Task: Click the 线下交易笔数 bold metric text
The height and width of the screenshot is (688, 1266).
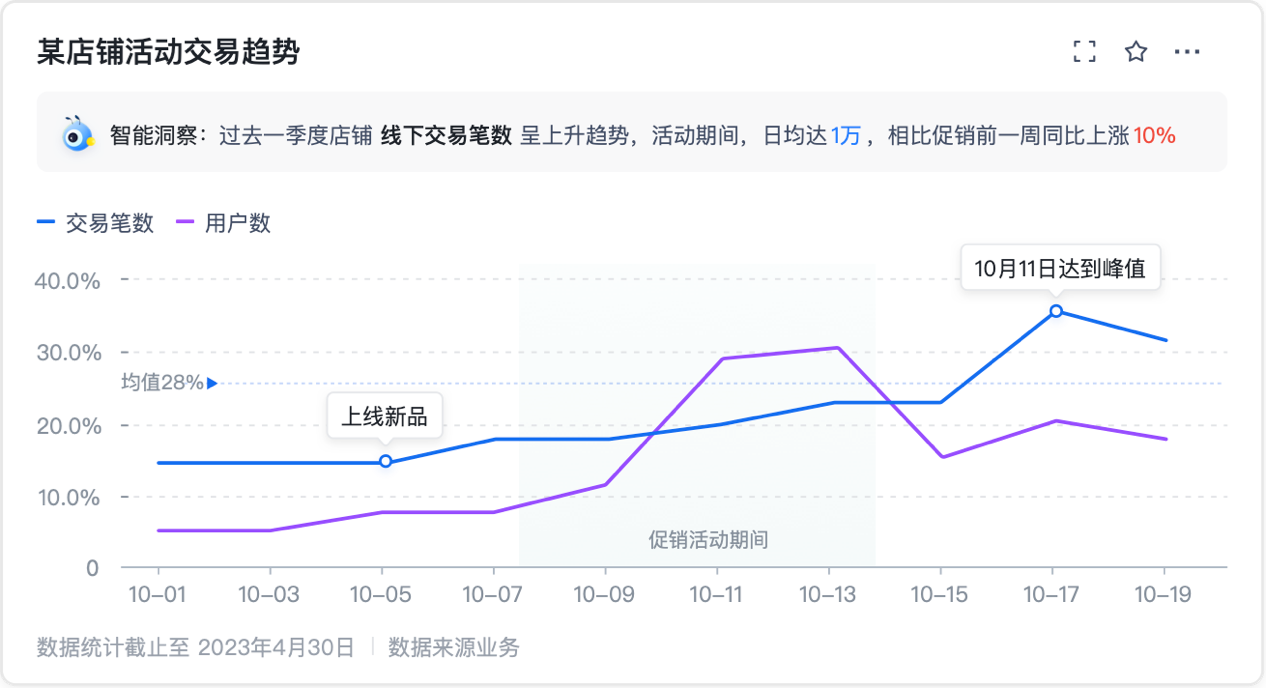Action: [x=446, y=135]
